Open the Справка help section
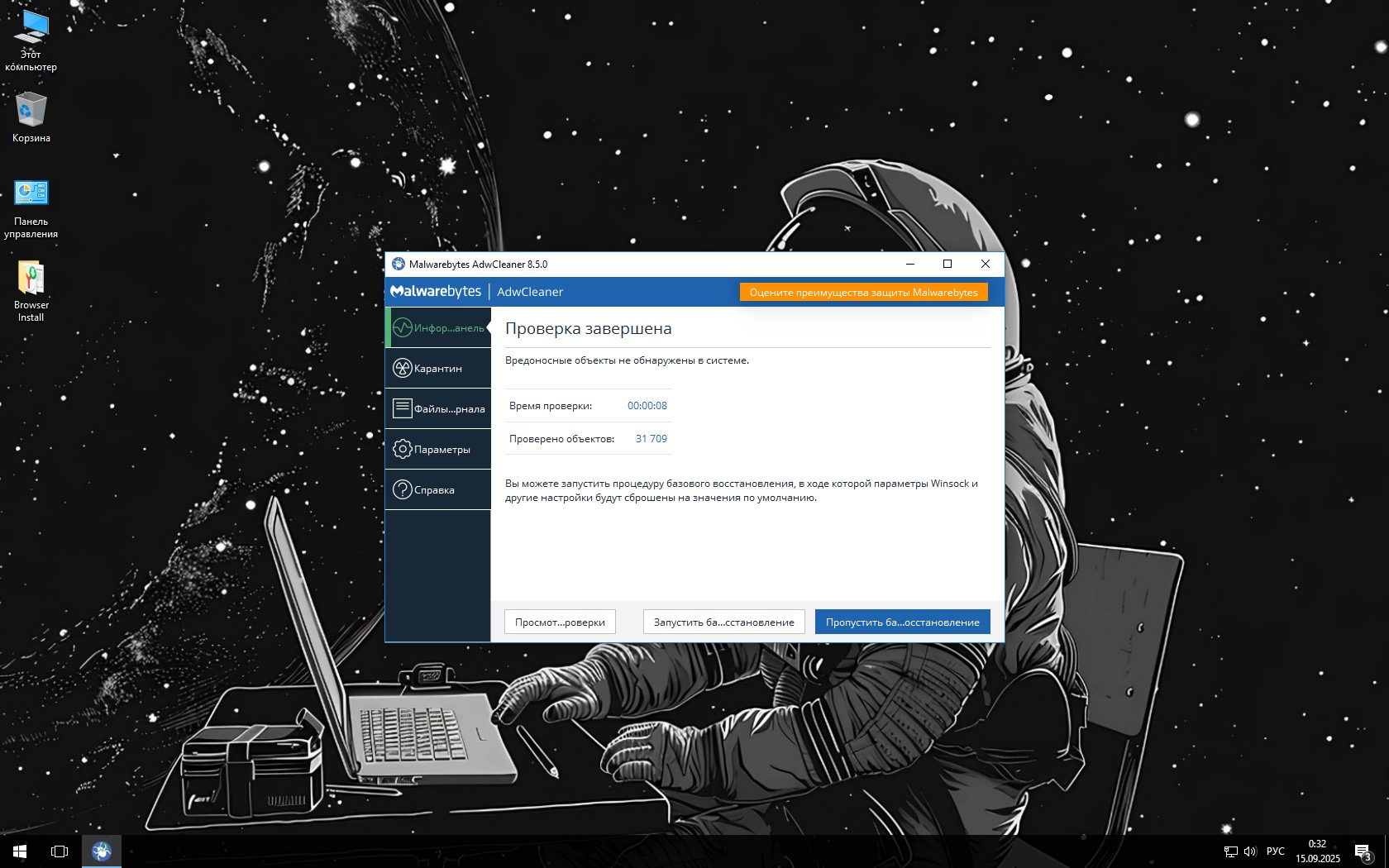The height and width of the screenshot is (868, 1389). [438, 490]
